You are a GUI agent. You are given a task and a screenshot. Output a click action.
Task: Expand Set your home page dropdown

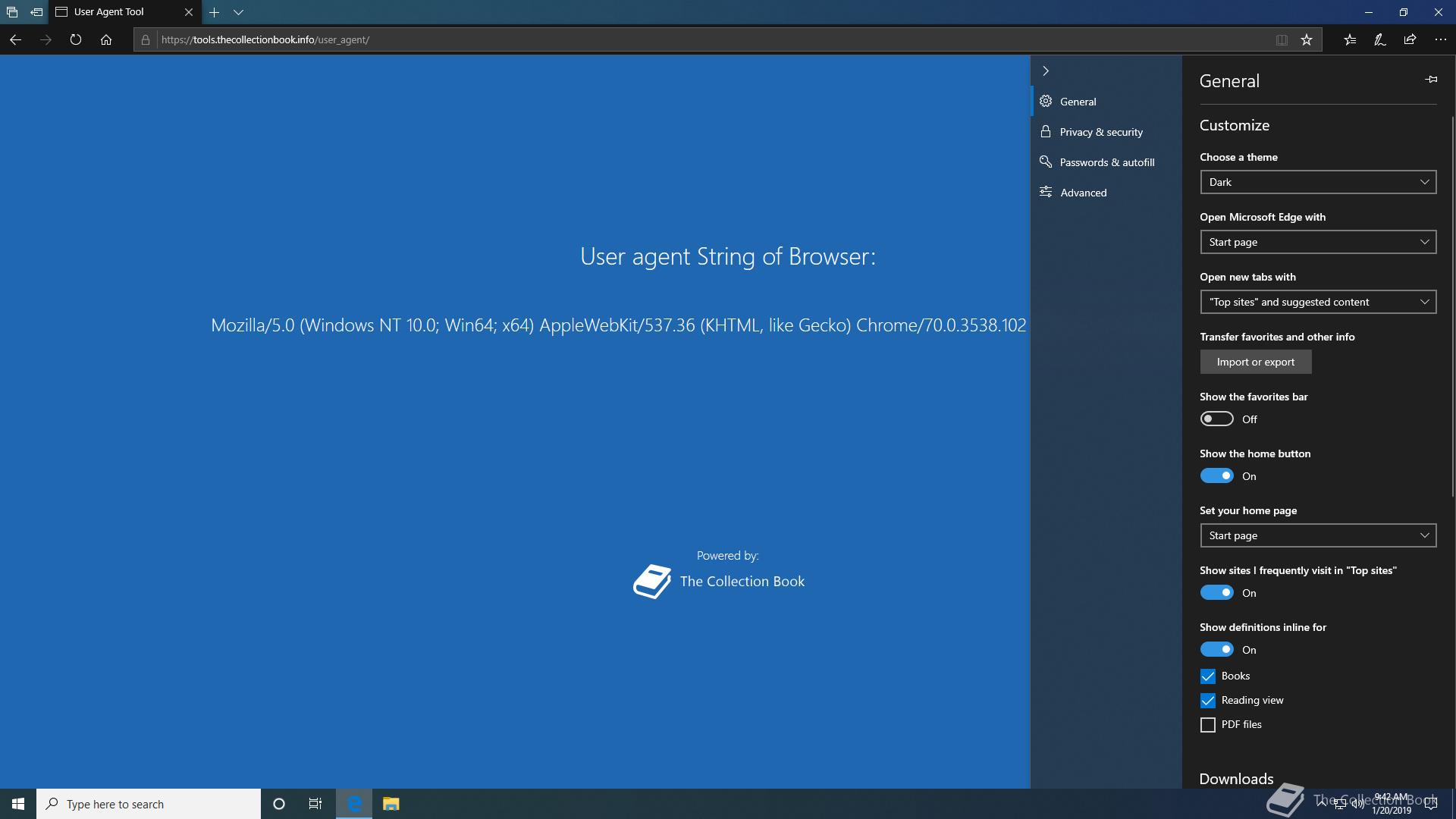point(1318,535)
